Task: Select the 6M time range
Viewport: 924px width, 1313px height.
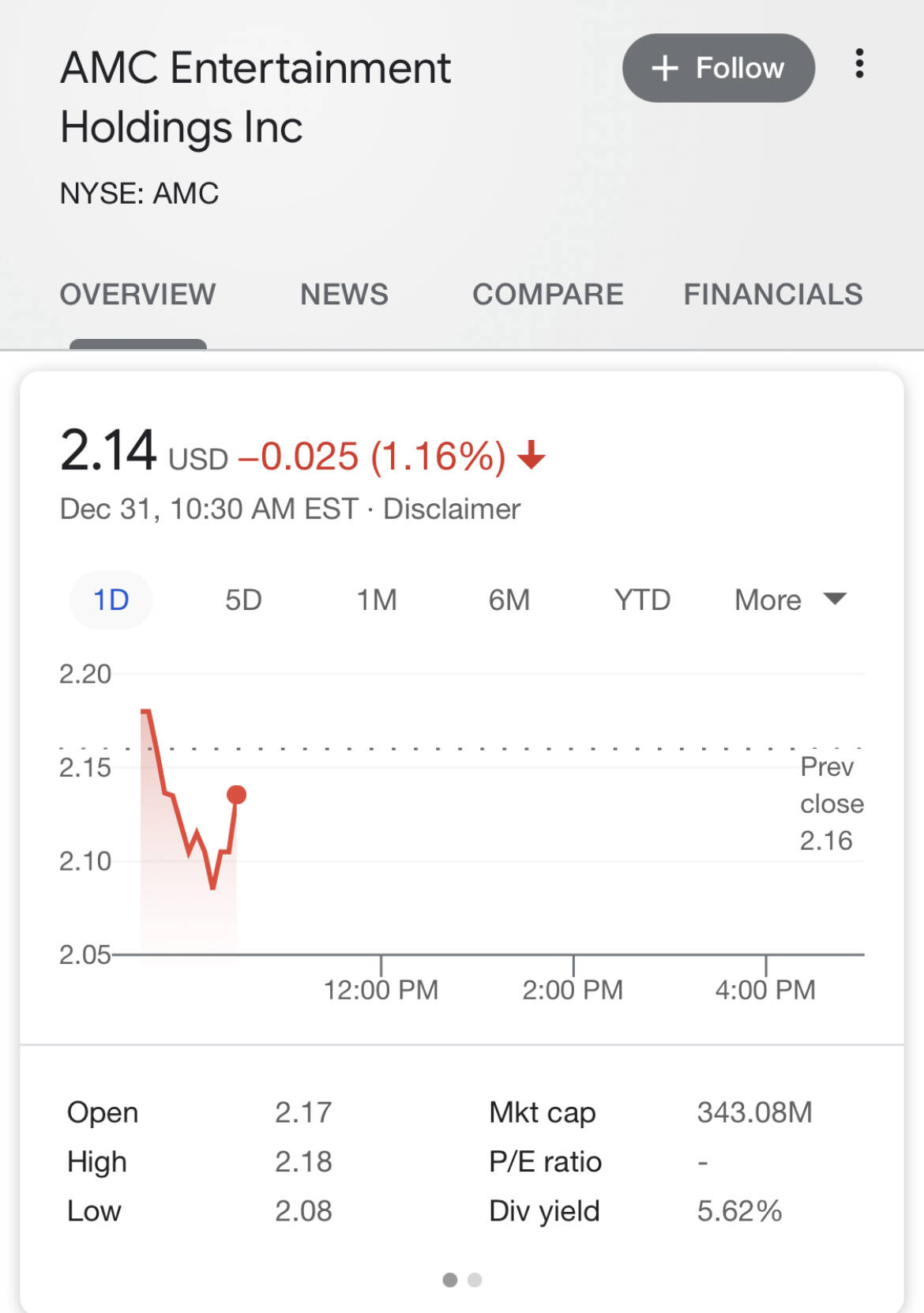Action: point(509,600)
